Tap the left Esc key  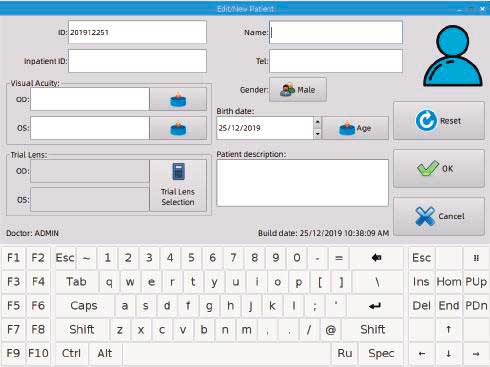tap(65, 258)
